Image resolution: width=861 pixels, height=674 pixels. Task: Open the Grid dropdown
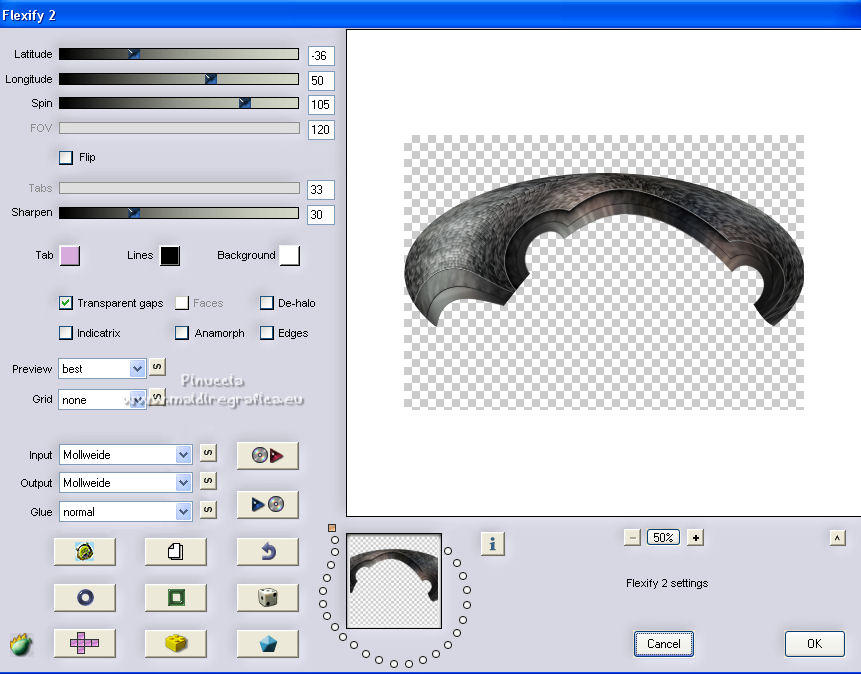click(x=102, y=399)
